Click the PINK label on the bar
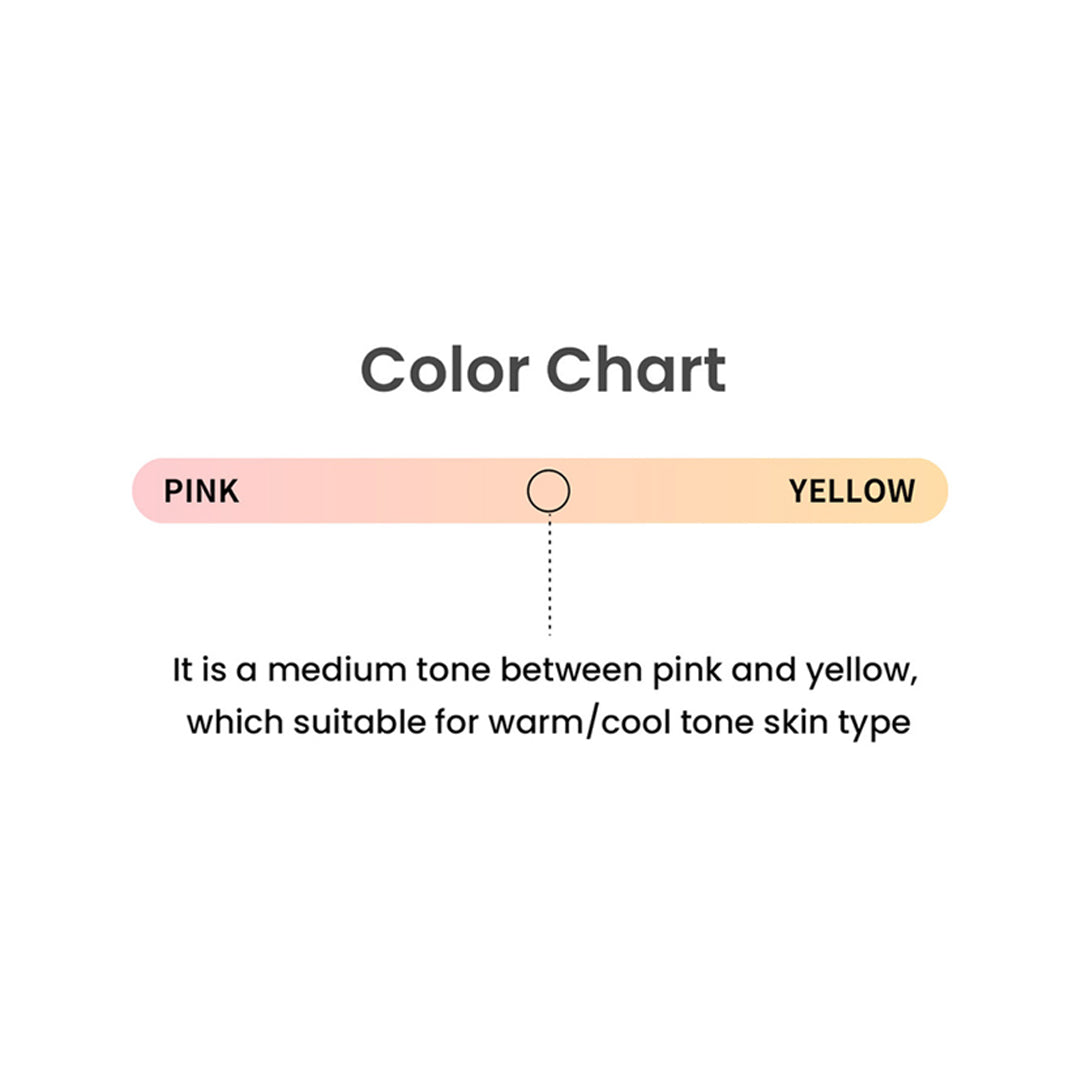The height and width of the screenshot is (1080, 1080). point(201,492)
